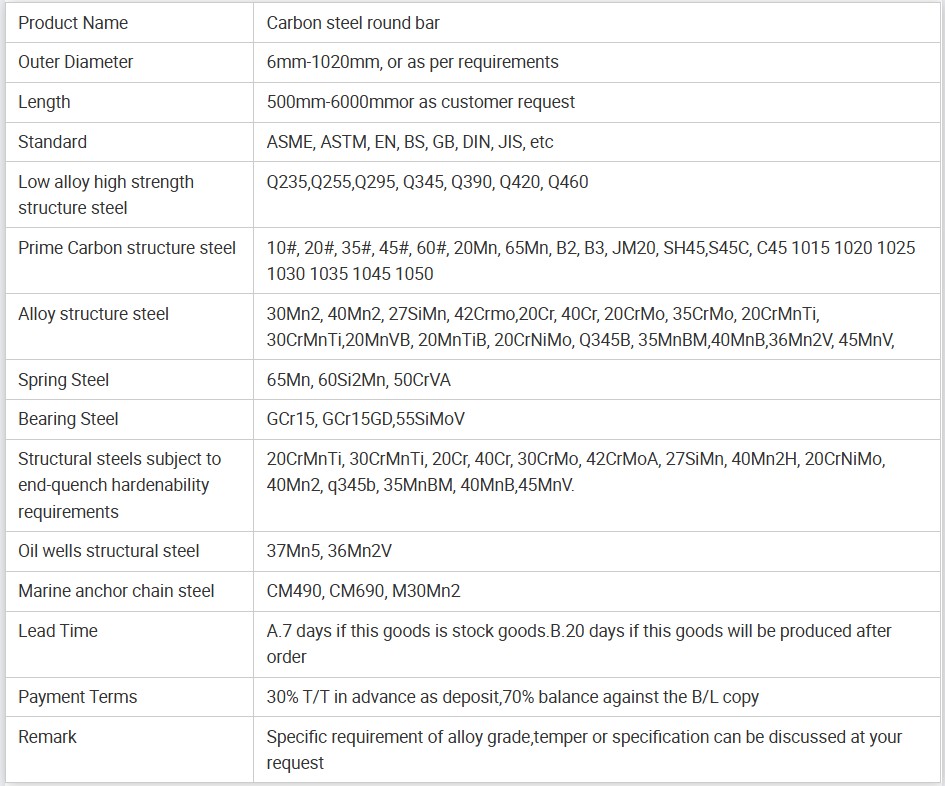This screenshot has width=945, height=786.
Task: Click the Q235, Q255, Q295 grades text
Action: (427, 182)
